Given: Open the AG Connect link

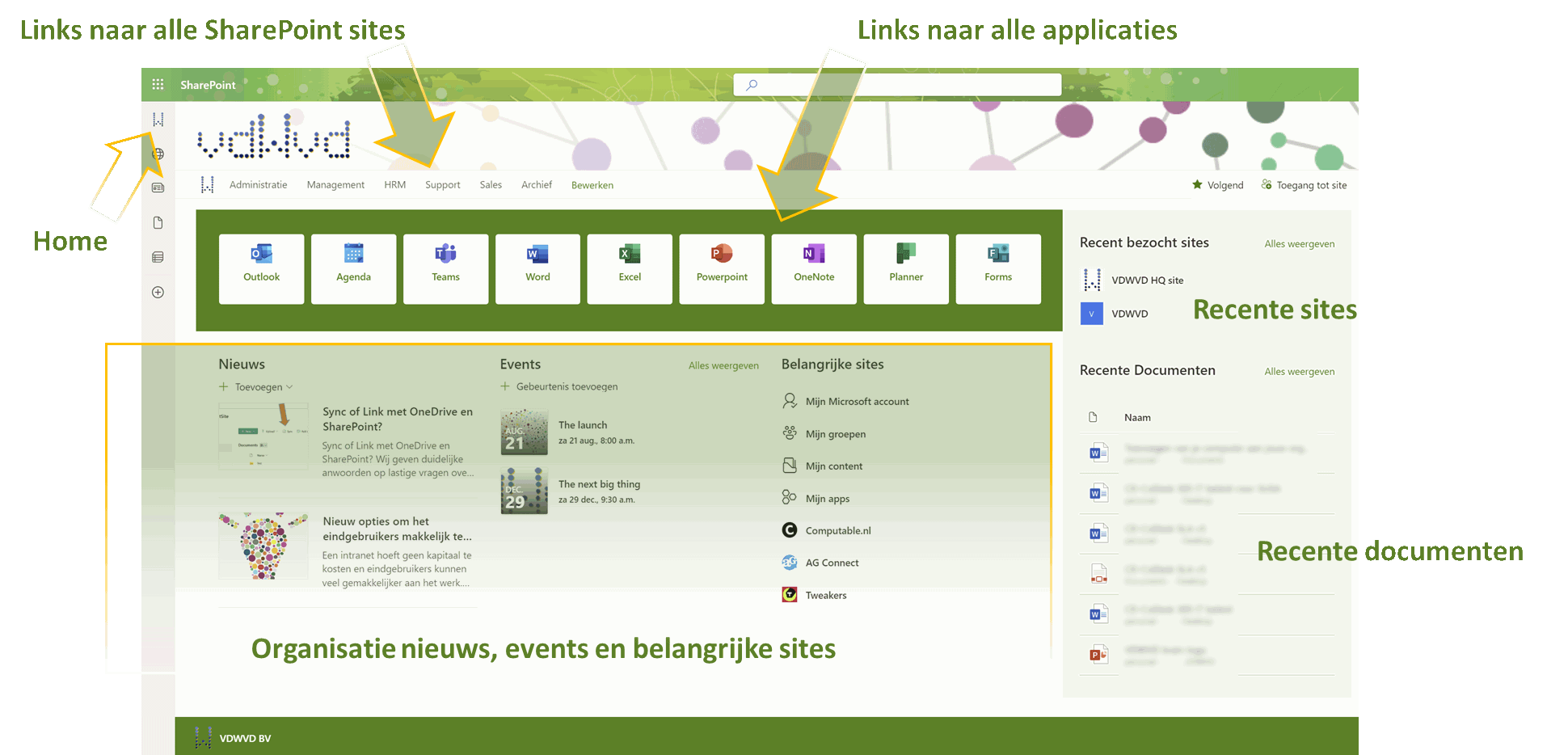Looking at the screenshot, I should 820,563.
